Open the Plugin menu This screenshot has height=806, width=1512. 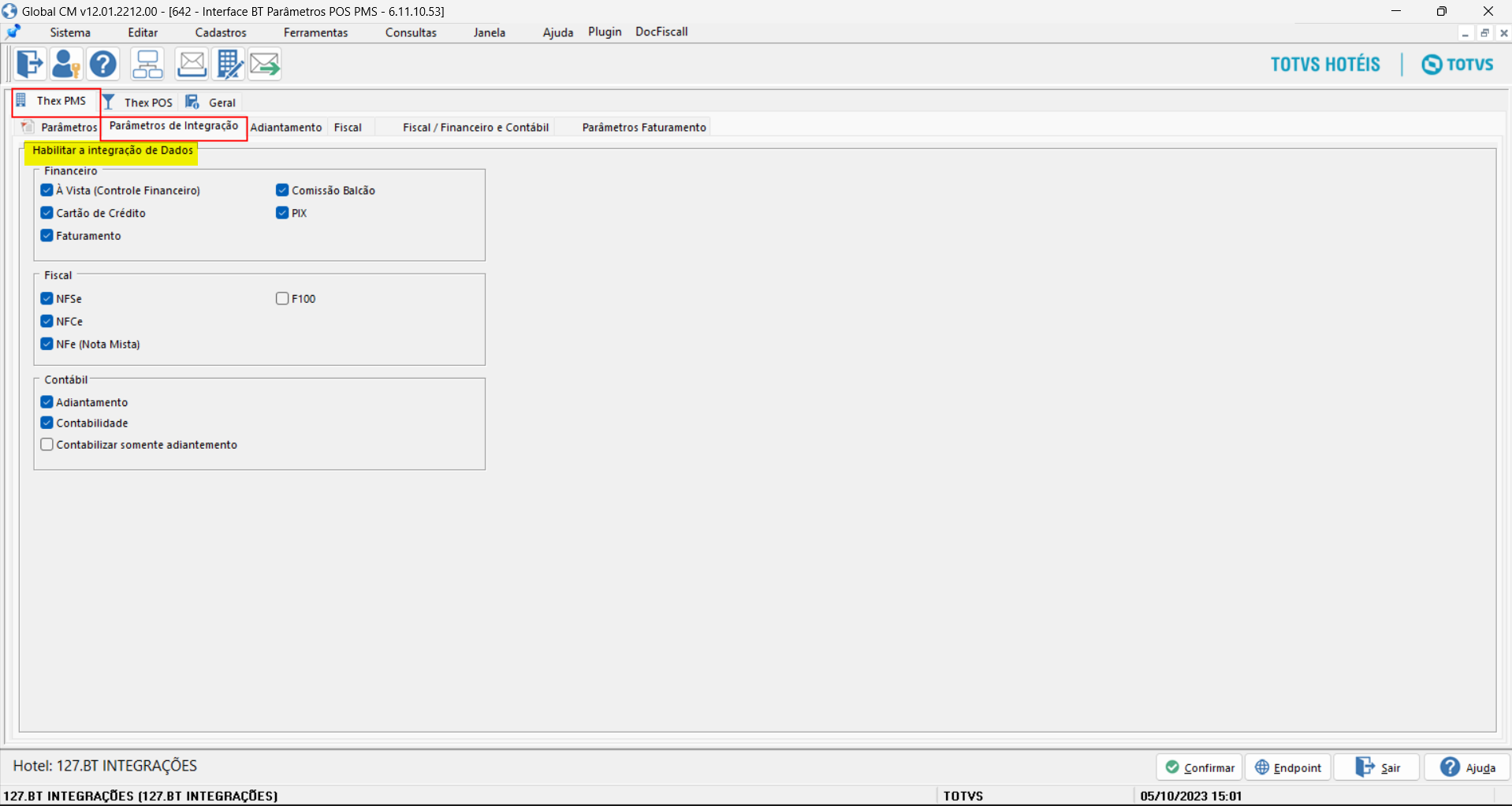pos(605,32)
